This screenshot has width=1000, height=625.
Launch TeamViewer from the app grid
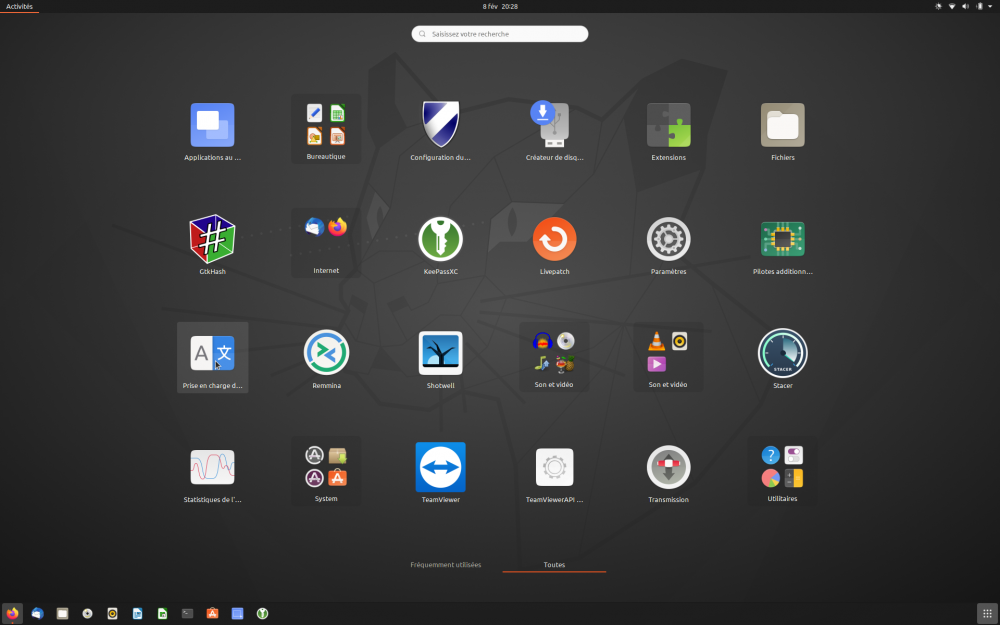(x=440, y=467)
